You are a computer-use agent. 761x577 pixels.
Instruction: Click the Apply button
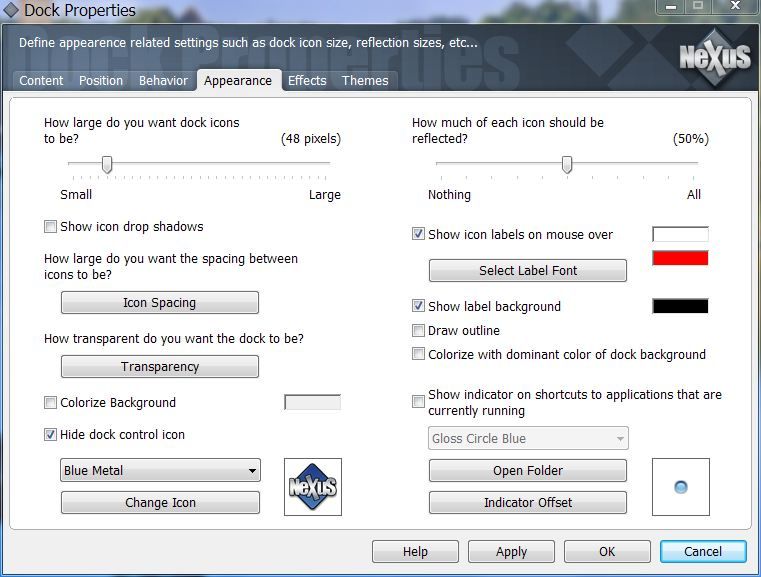click(511, 552)
